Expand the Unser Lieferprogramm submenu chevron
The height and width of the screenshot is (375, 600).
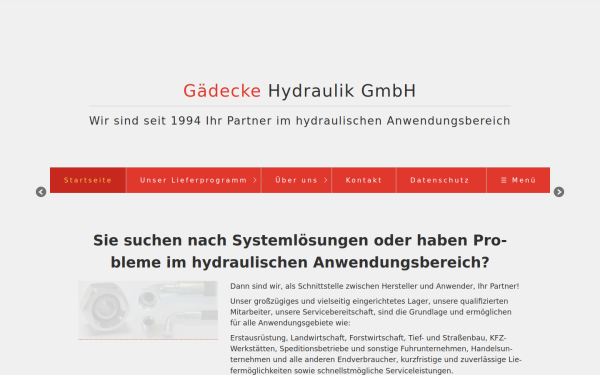(x=255, y=180)
